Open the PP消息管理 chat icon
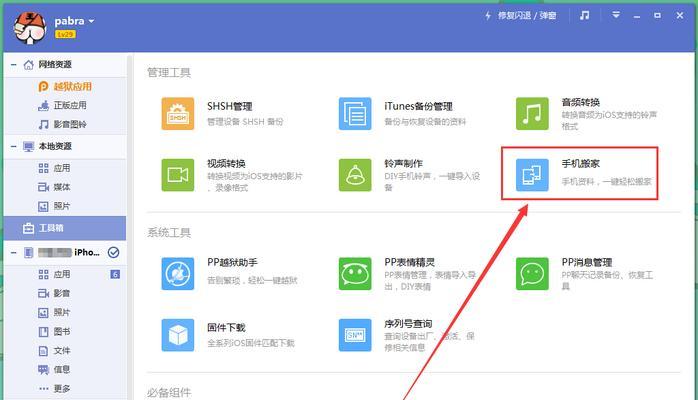698x400 pixels. pos(532,274)
